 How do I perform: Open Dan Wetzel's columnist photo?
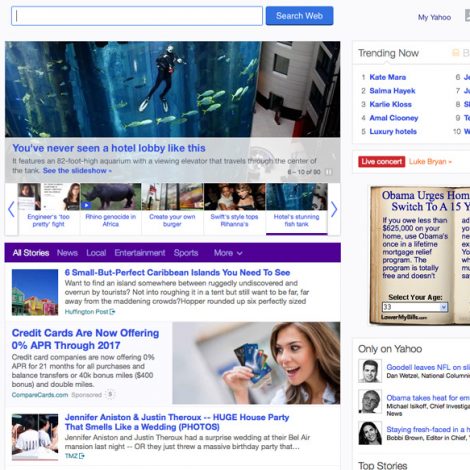(x=370, y=371)
